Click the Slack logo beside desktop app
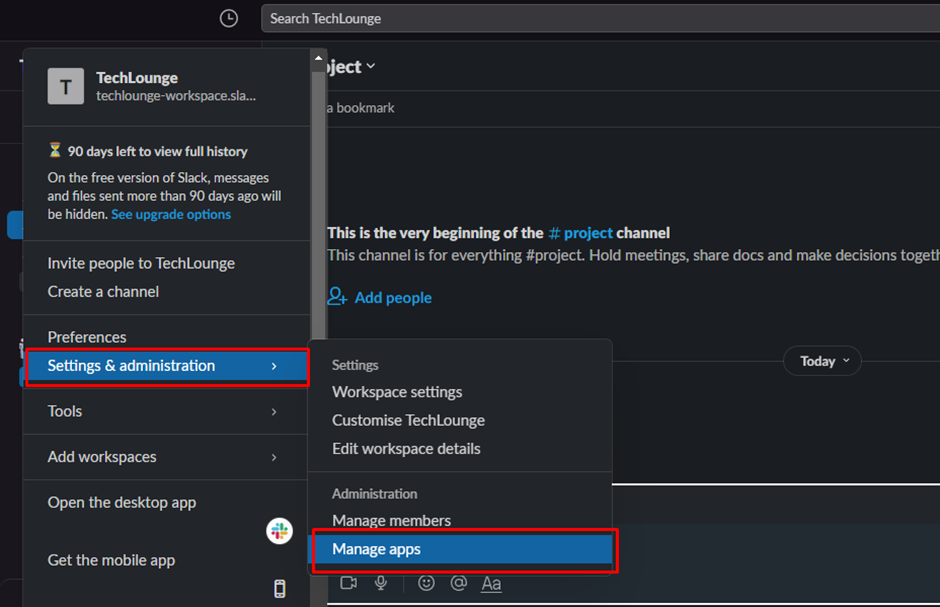 tap(279, 531)
